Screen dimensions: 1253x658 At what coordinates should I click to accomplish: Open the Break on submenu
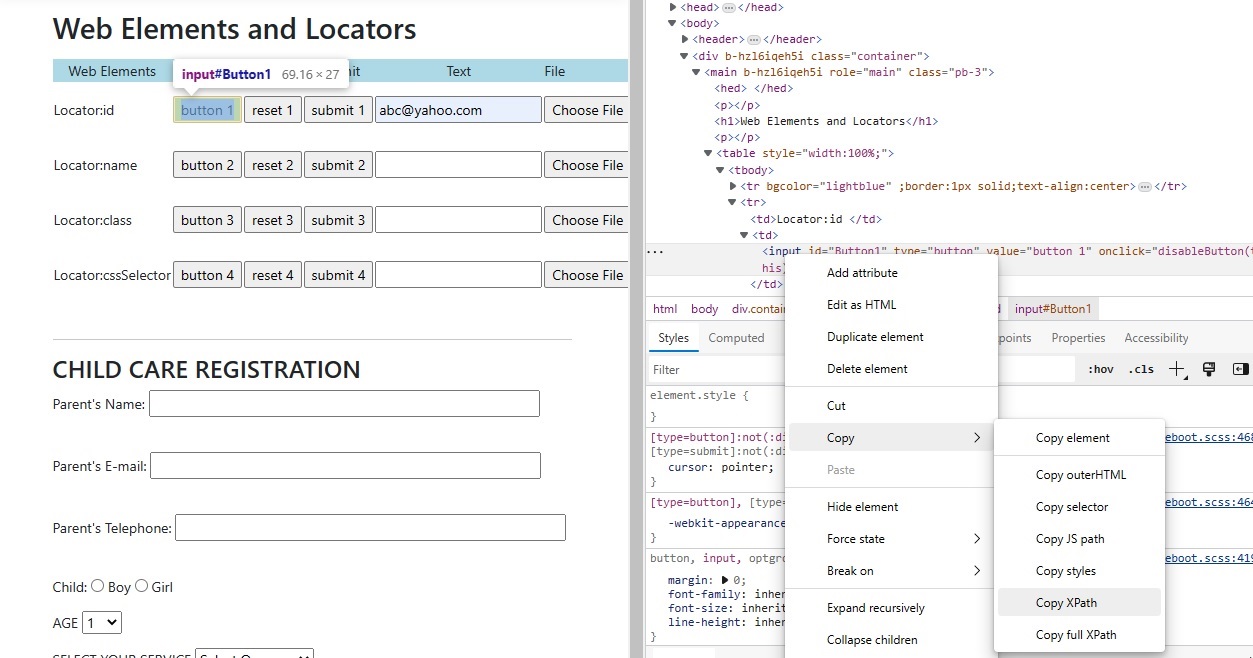891,571
